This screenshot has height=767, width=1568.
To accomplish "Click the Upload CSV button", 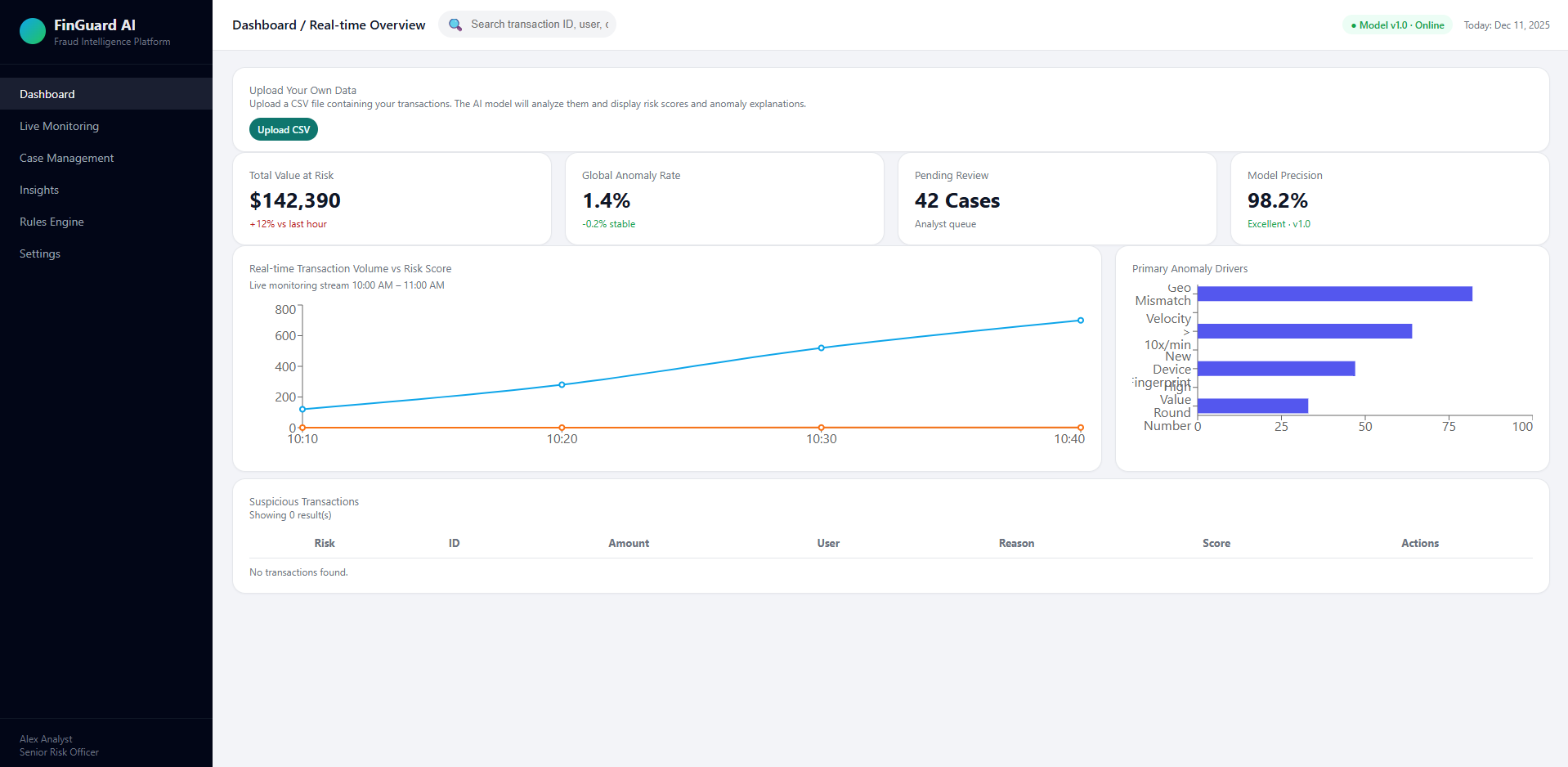I will coord(284,129).
